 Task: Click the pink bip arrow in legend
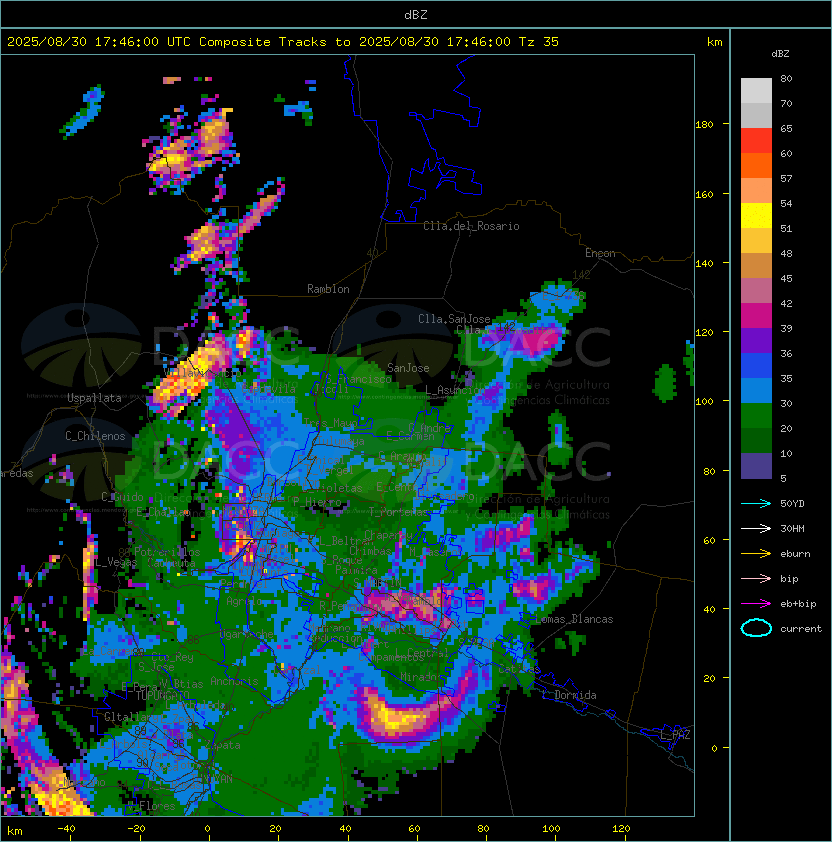pyautogui.click(x=756, y=579)
